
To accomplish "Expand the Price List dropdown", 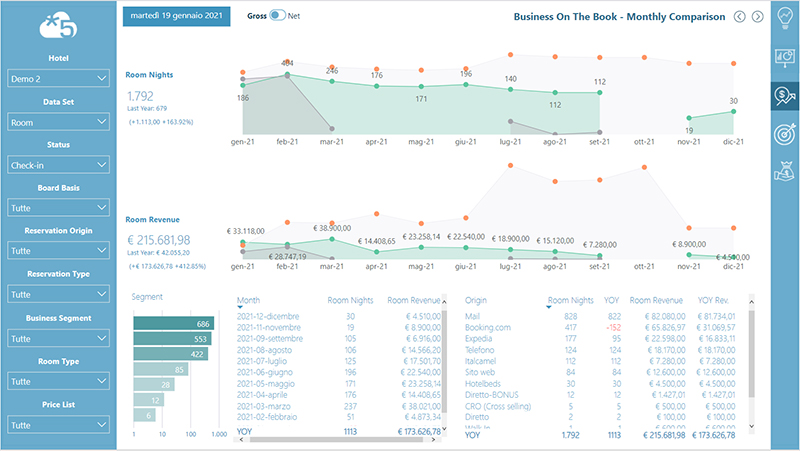I will pyautogui.click(x=58, y=425).
